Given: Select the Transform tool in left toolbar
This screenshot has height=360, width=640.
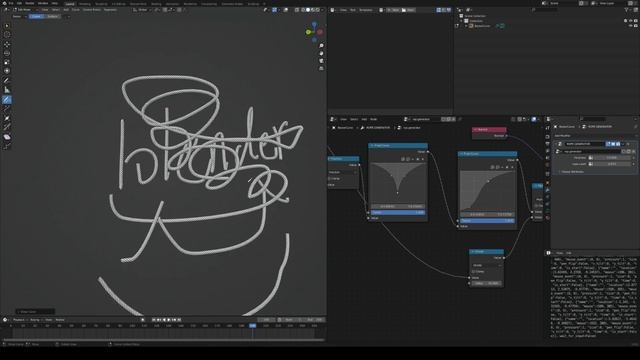Looking at the screenshot, I should pos(7,71).
